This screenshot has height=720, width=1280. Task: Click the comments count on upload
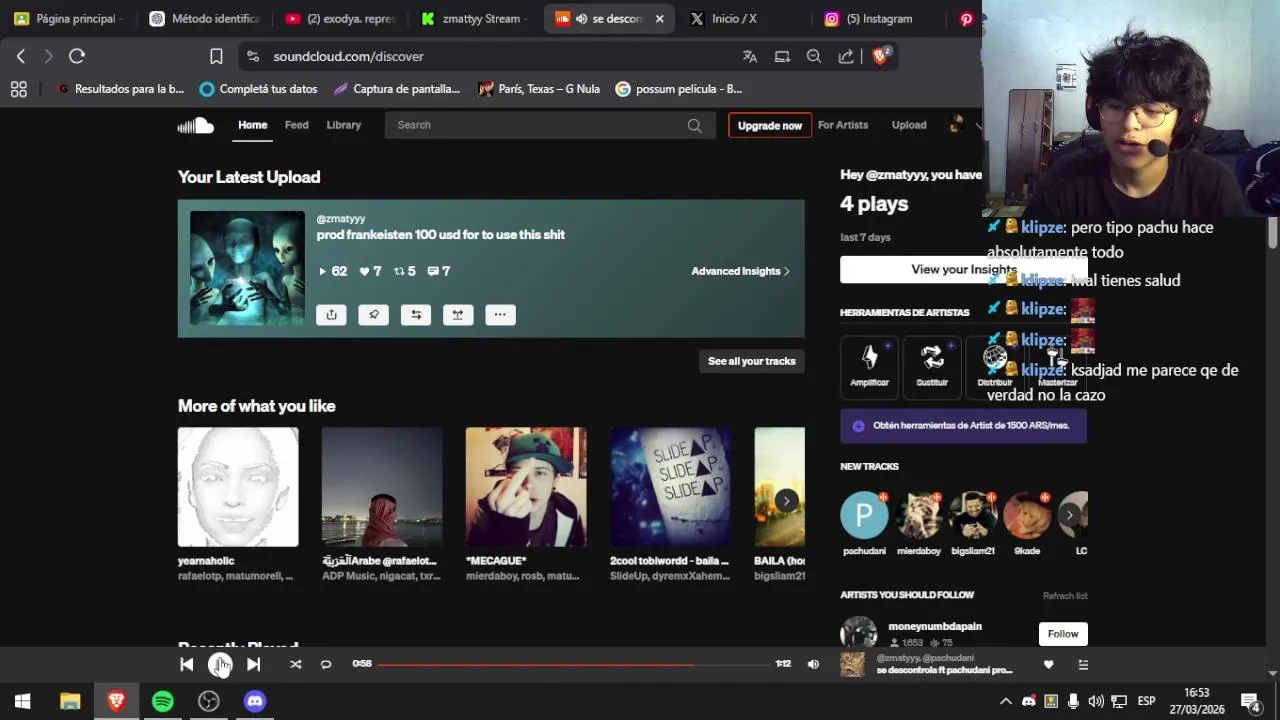[x=438, y=271]
